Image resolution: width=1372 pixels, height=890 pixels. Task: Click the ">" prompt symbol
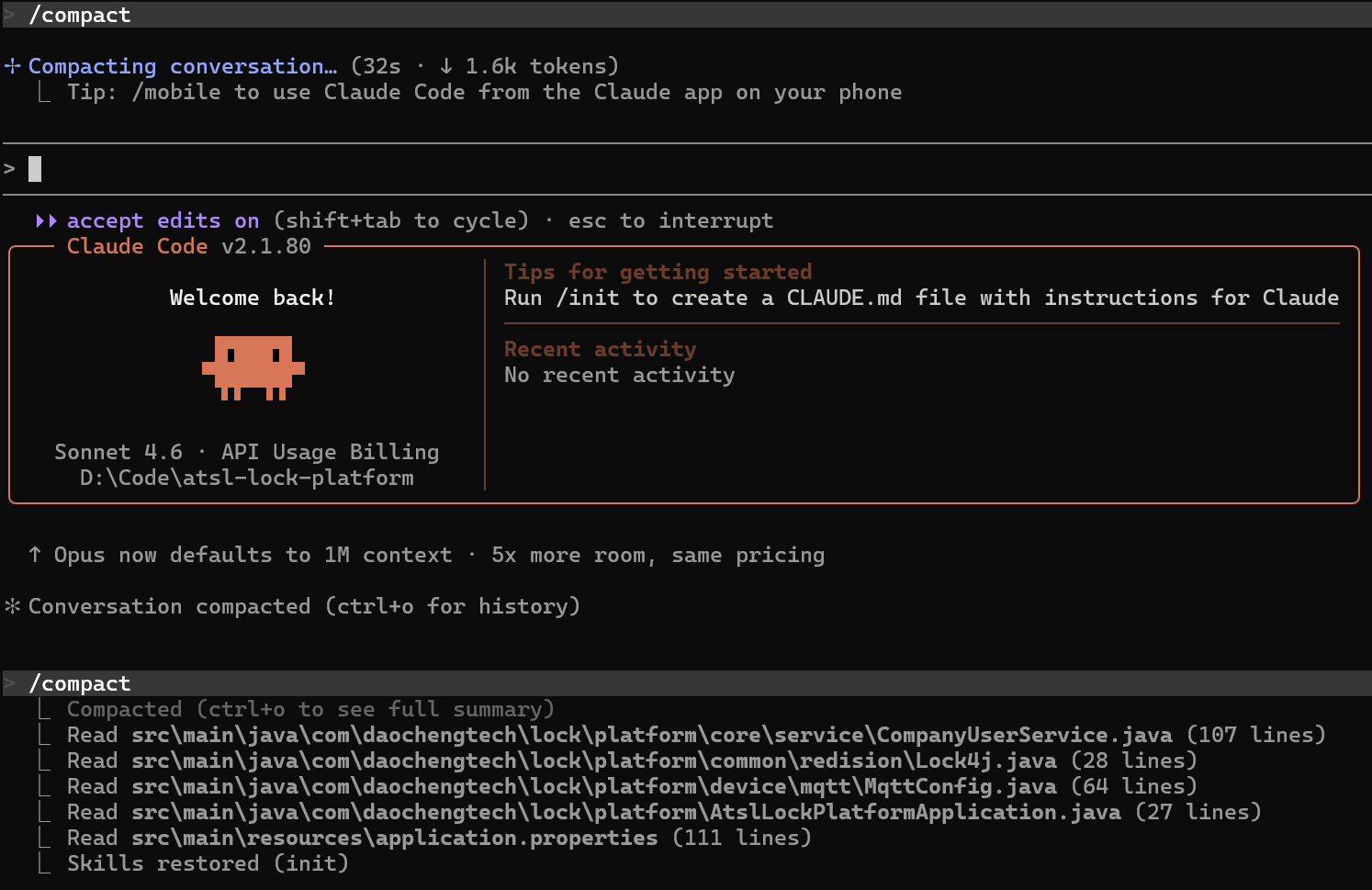tap(10, 169)
